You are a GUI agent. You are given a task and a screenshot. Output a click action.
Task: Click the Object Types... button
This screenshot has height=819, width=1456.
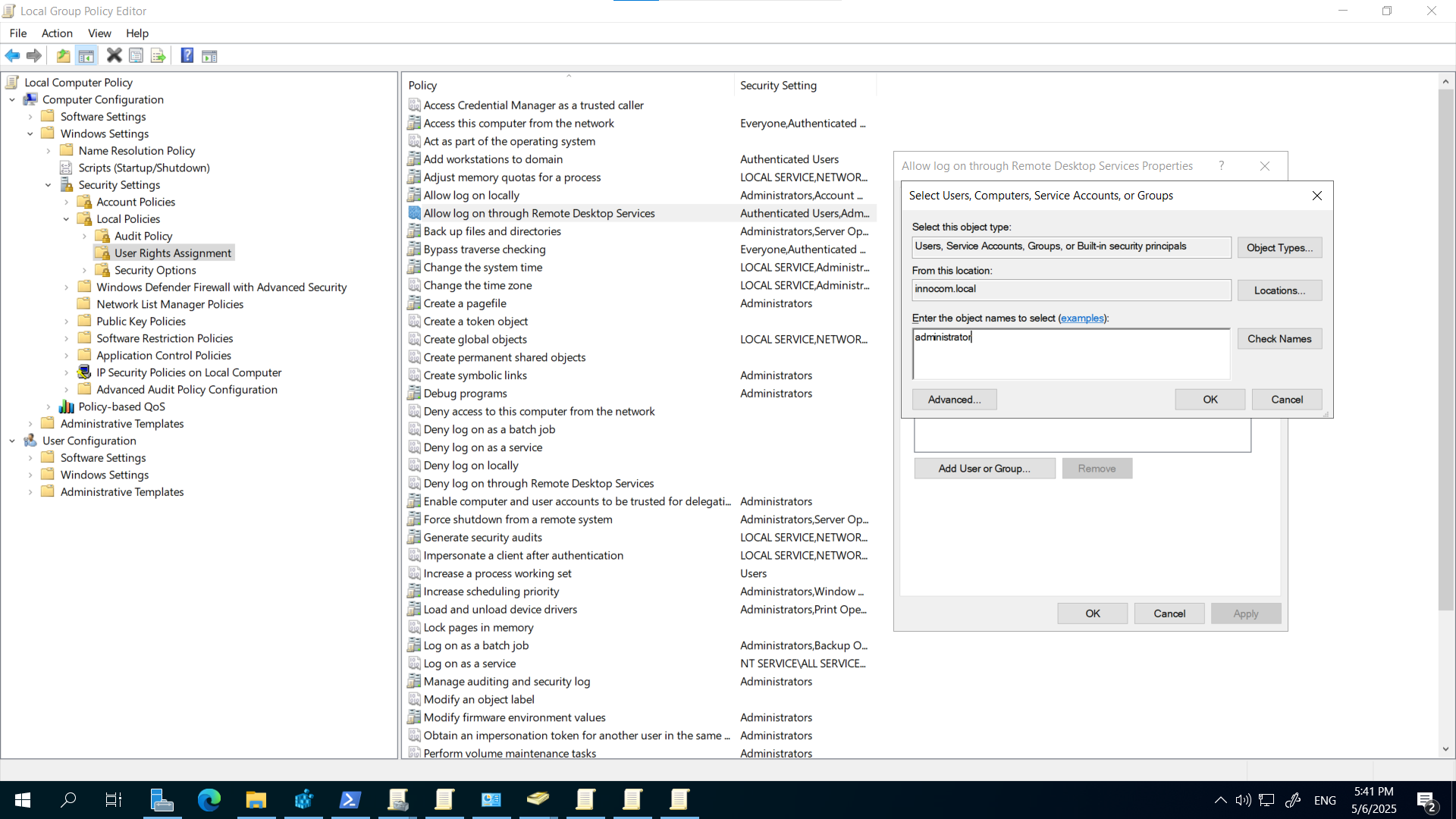click(1279, 248)
